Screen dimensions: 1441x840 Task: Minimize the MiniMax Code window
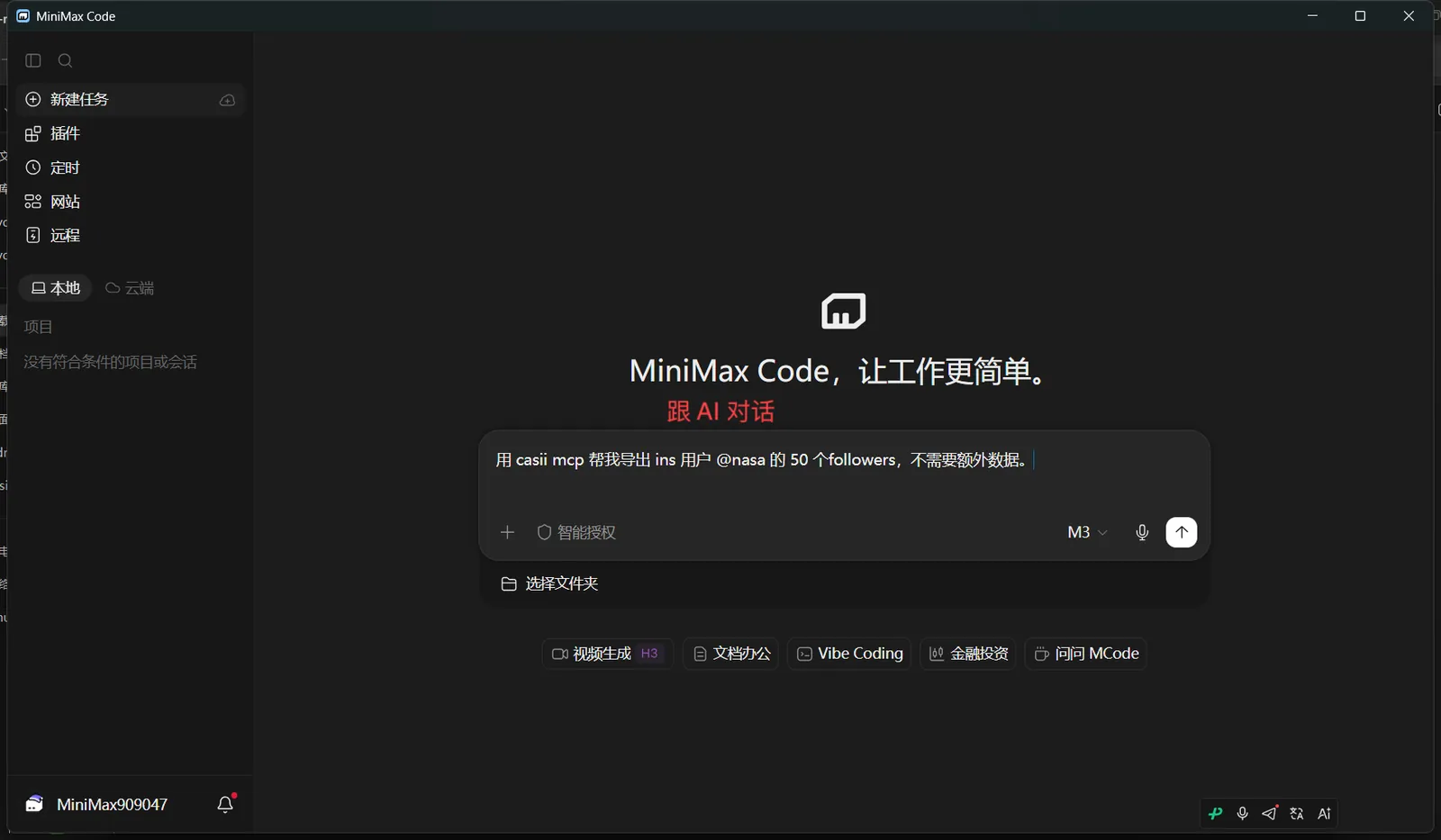click(x=1313, y=16)
